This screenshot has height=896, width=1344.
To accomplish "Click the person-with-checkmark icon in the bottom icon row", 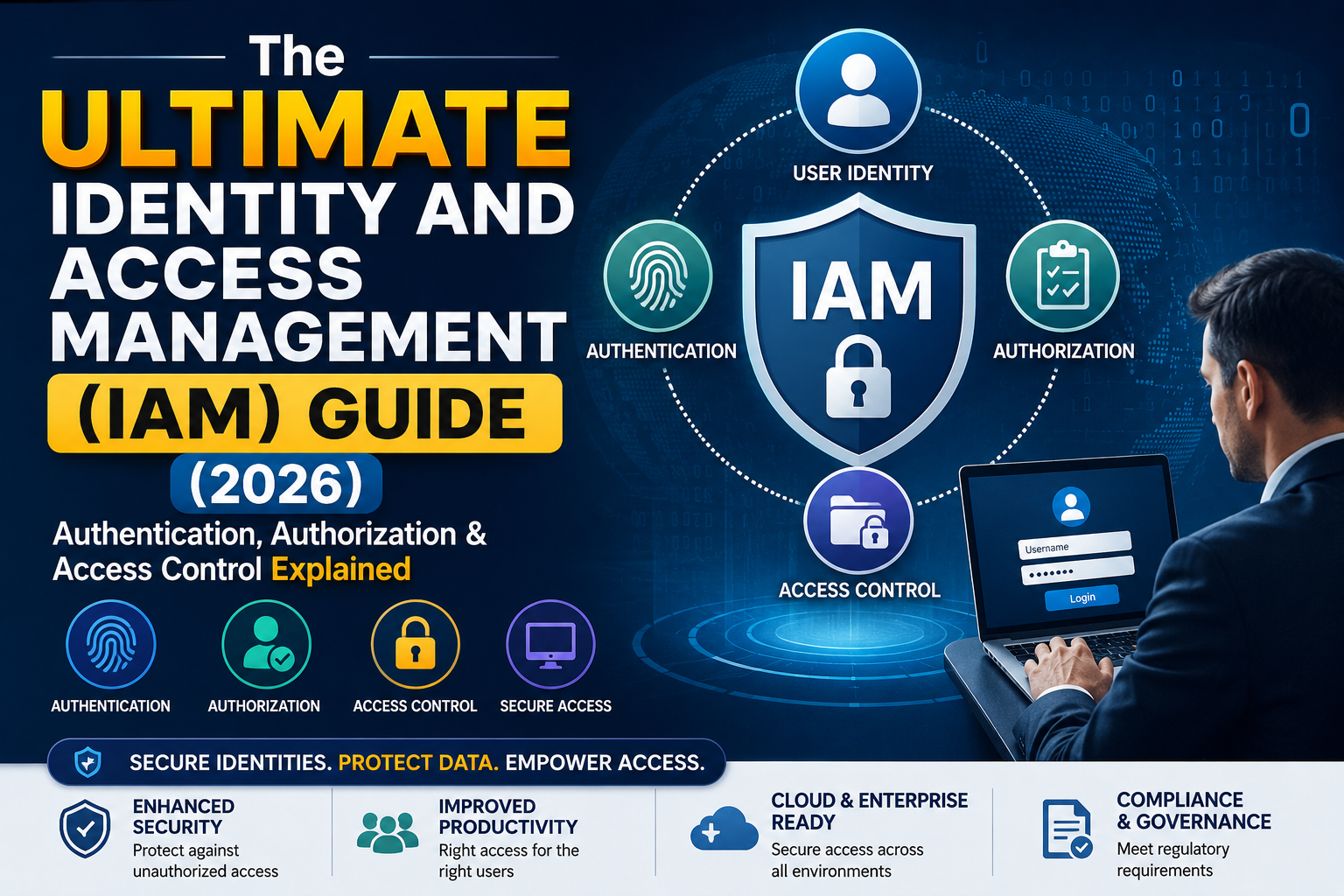I will coord(266,645).
